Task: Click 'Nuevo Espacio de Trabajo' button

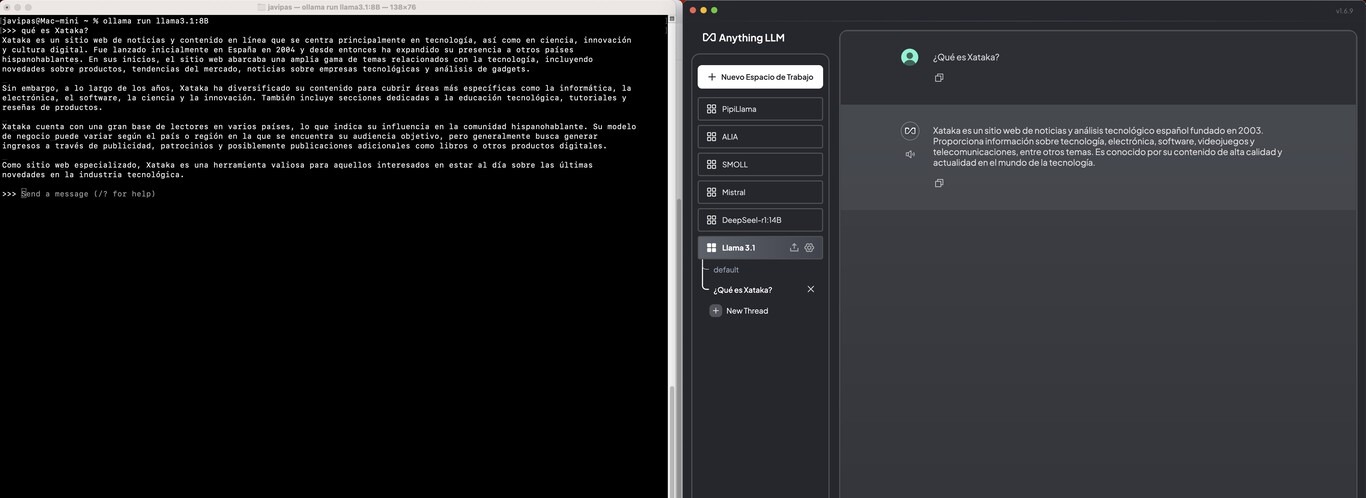Action: [x=760, y=77]
